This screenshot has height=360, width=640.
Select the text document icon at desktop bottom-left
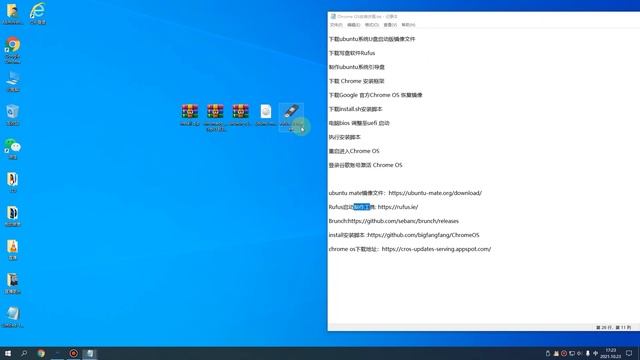click(x=13, y=317)
